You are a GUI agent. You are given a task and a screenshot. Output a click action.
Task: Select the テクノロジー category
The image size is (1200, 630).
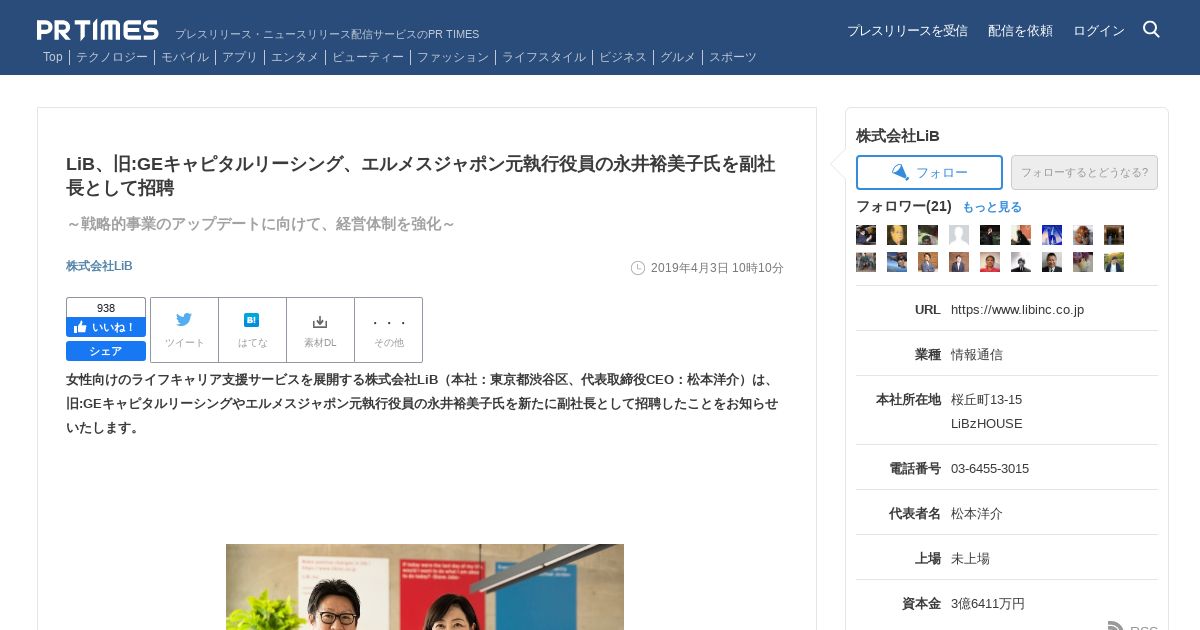112,57
